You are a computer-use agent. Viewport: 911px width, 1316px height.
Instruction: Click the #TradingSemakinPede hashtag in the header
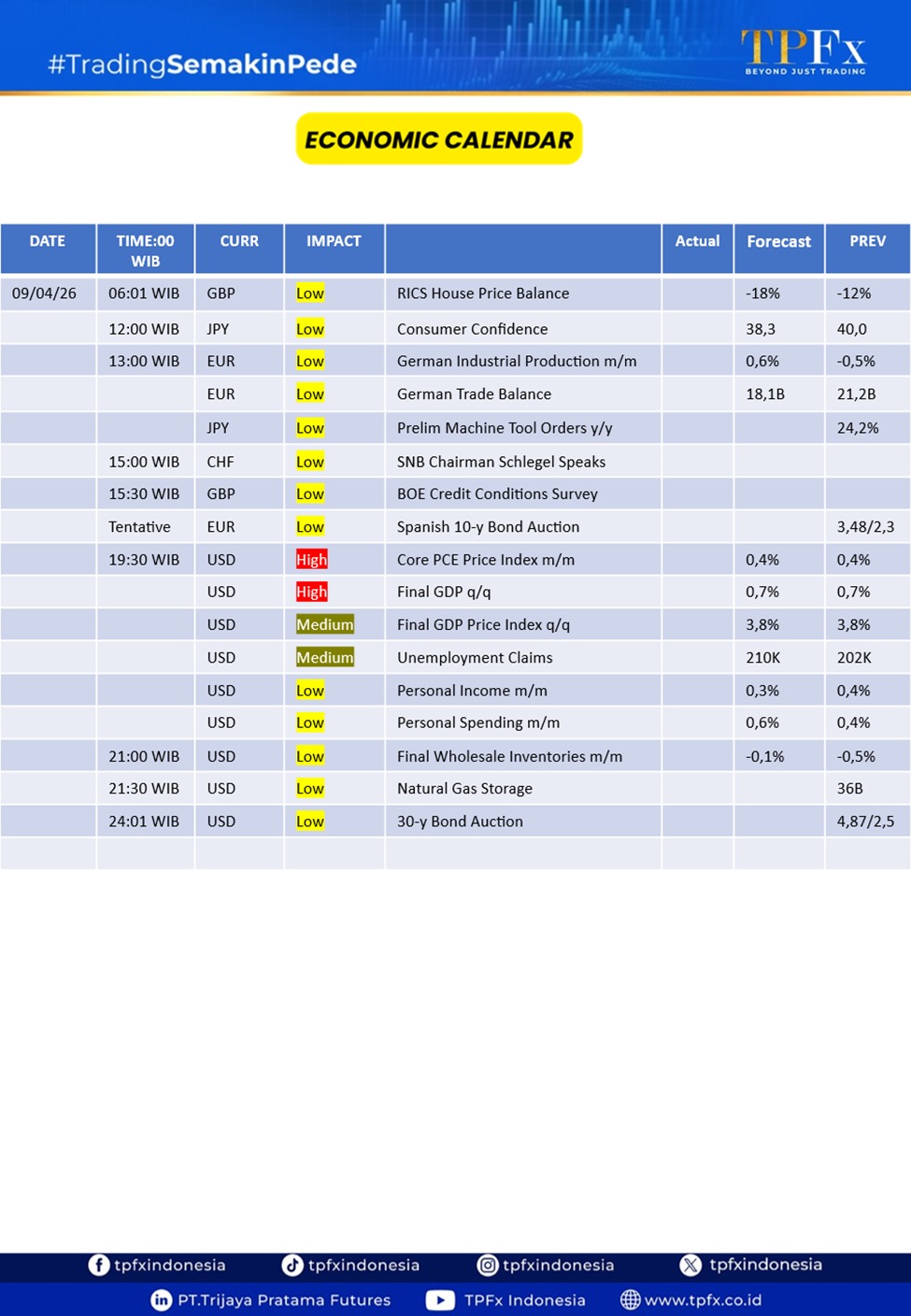(202, 64)
